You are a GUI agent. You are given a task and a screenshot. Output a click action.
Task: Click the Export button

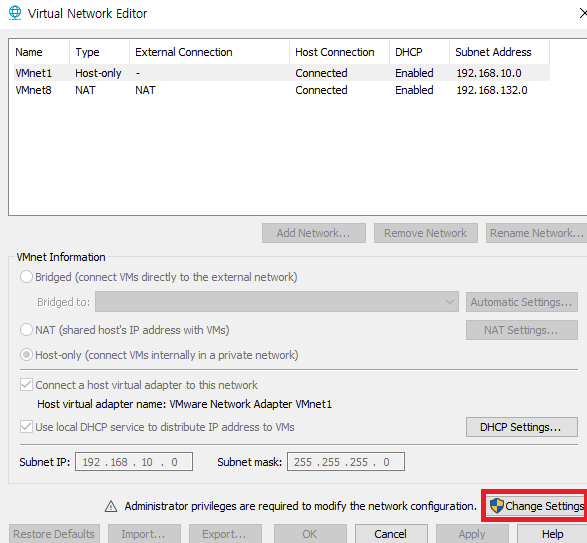point(225,534)
